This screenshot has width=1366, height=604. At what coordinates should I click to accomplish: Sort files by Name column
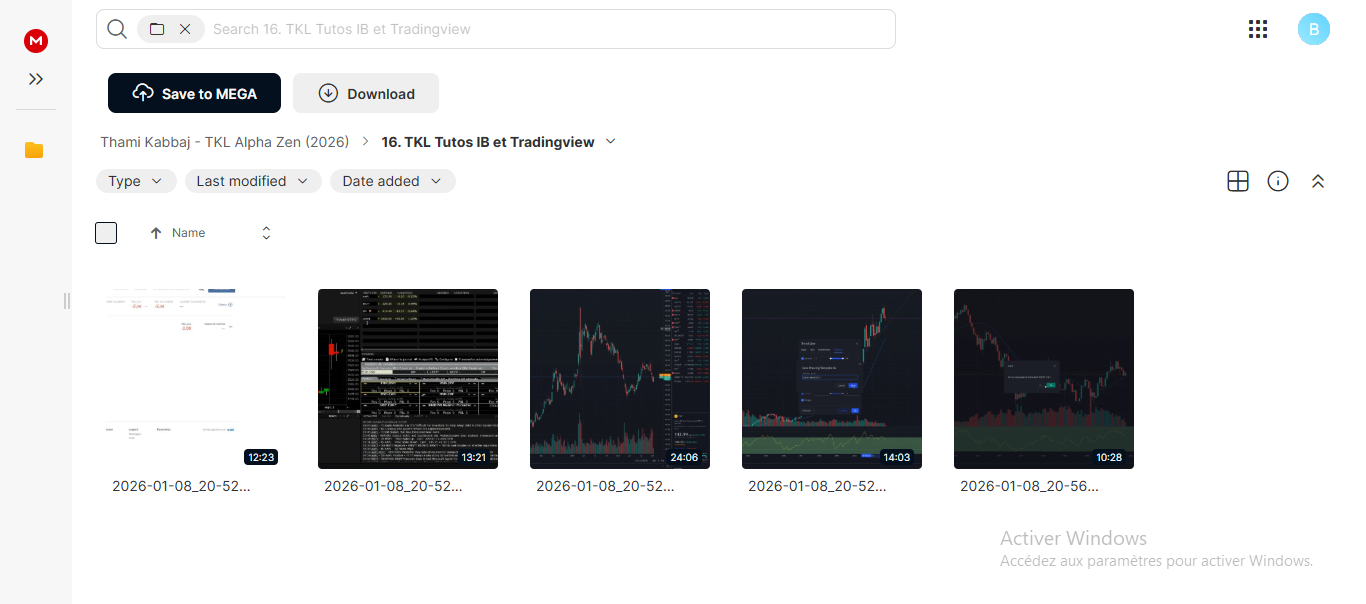point(188,233)
